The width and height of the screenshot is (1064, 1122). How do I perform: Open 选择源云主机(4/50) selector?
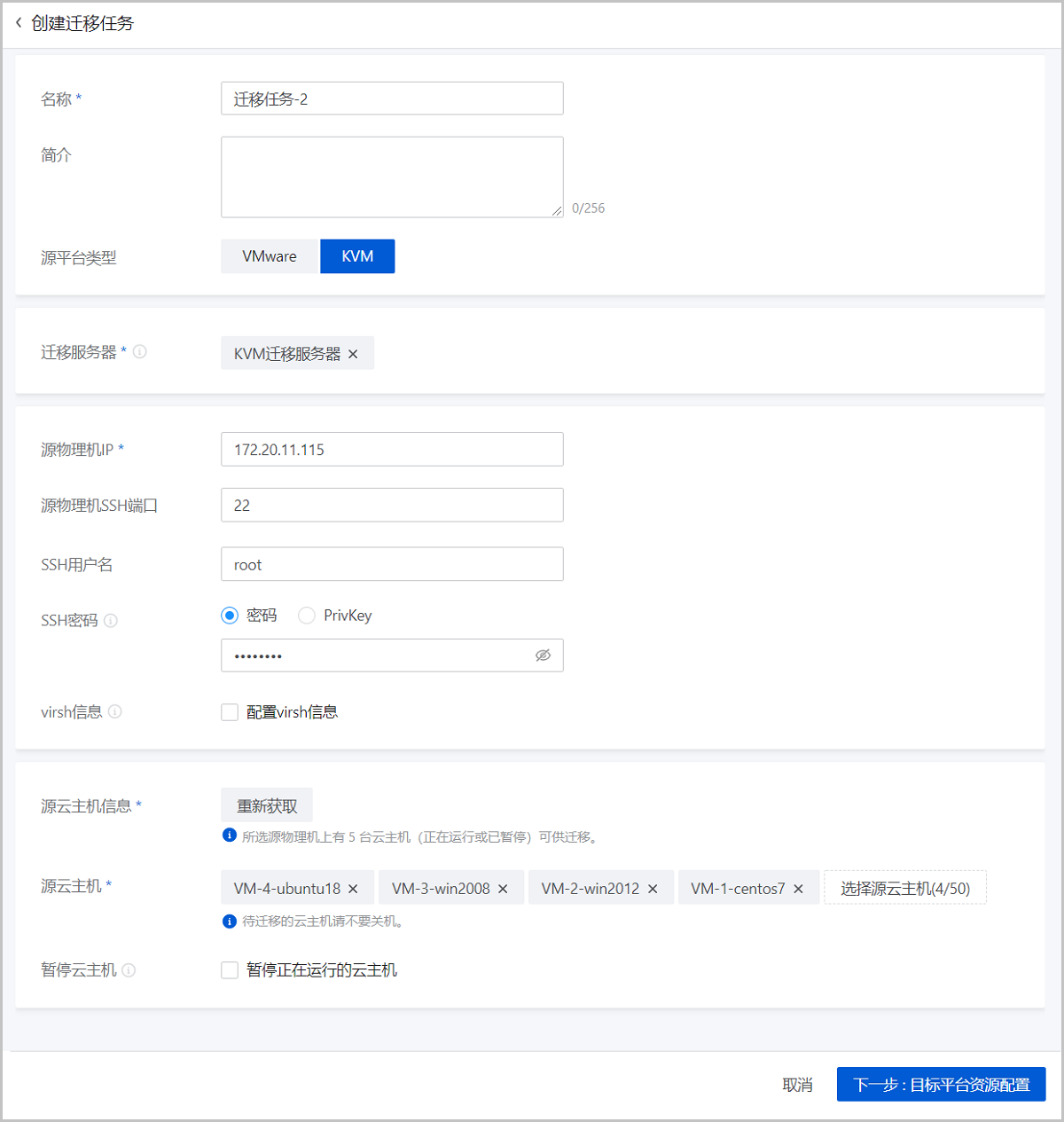(x=904, y=888)
